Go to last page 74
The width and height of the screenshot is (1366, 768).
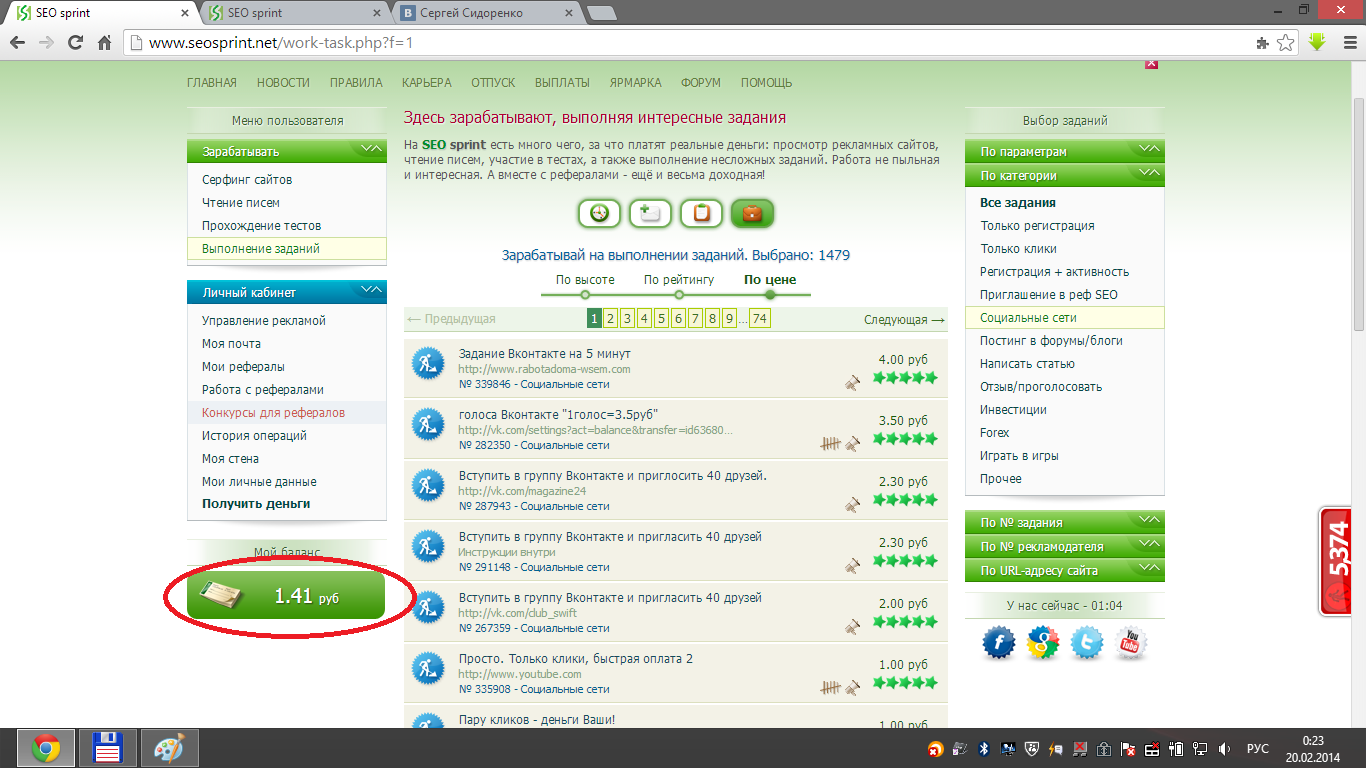click(759, 319)
